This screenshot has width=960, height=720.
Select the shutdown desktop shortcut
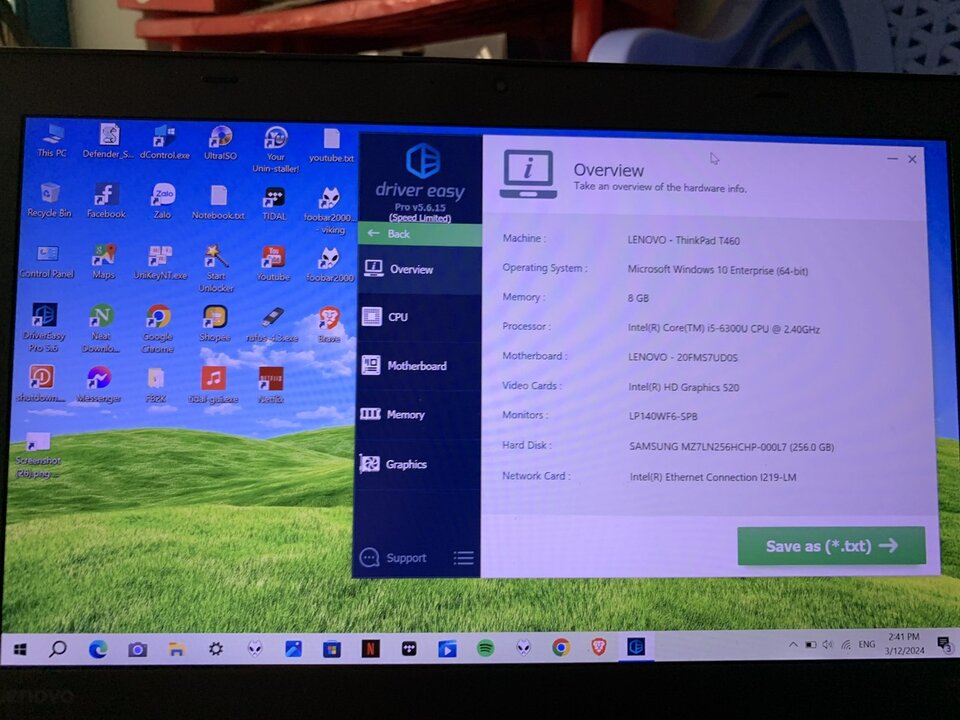(41, 383)
